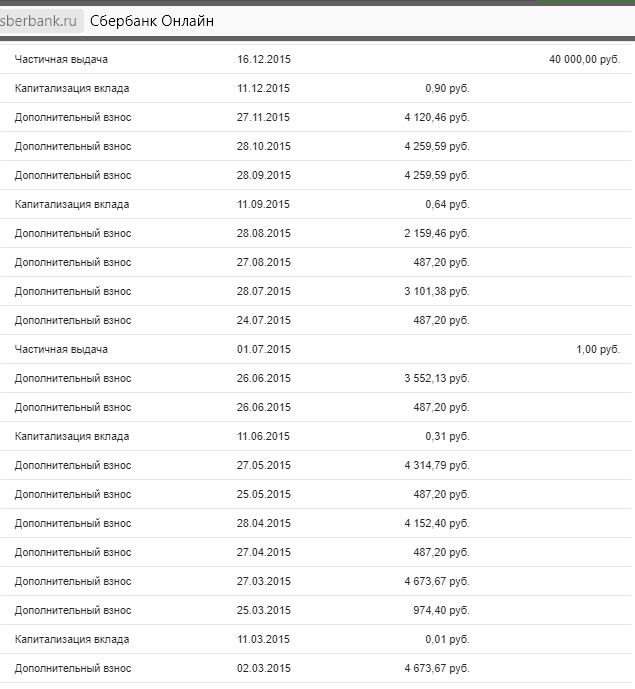Click the 1,00 руб. withdrawal amount

[596, 350]
